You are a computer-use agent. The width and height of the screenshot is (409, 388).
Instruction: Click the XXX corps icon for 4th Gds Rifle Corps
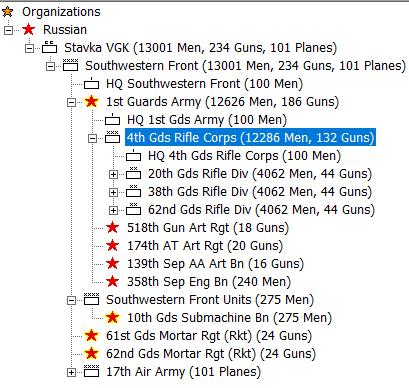[x=112, y=137]
